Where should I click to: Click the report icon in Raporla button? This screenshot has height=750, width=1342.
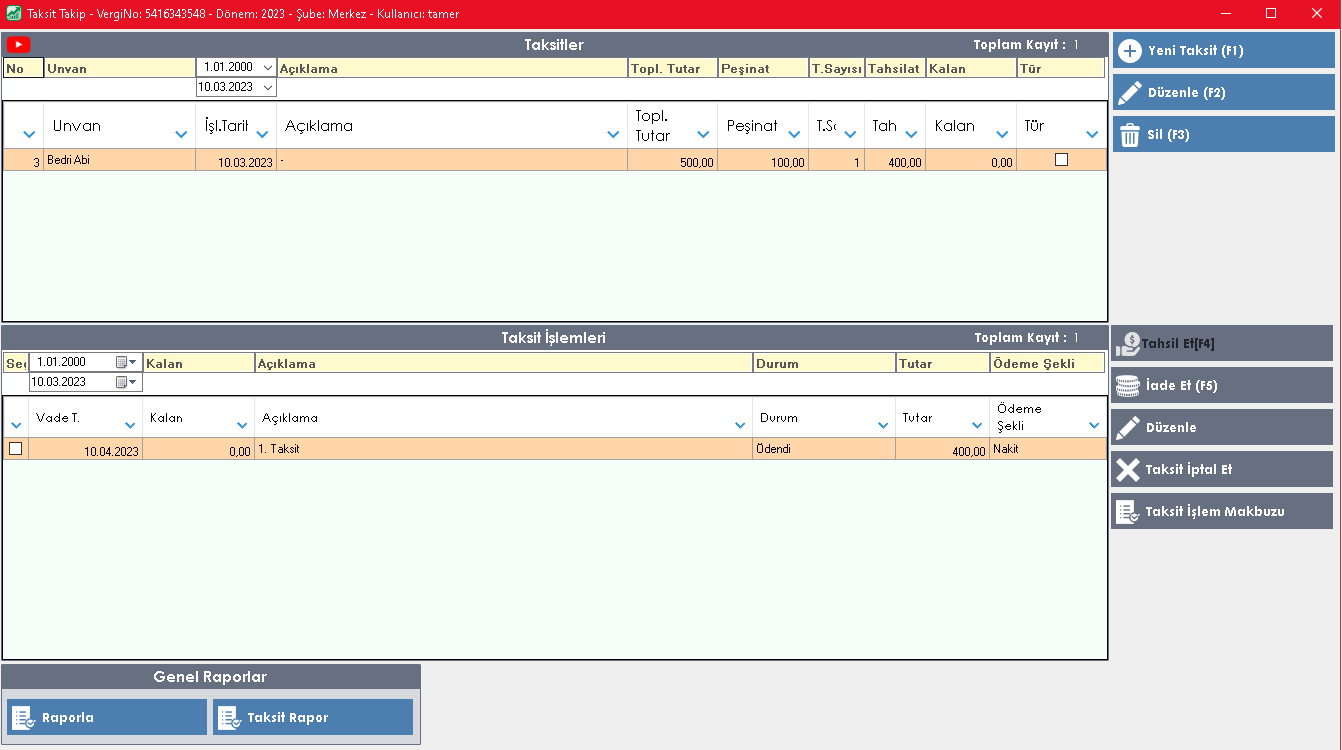[x=23, y=718]
